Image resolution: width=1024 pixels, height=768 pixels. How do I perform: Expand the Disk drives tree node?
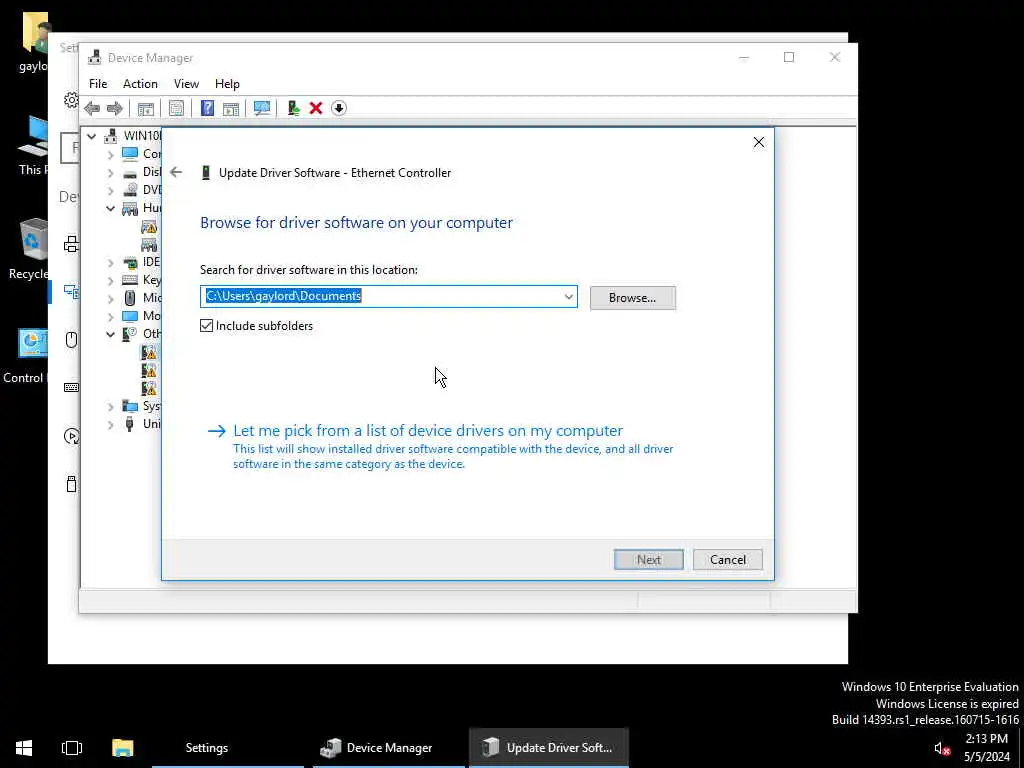tap(110, 172)
